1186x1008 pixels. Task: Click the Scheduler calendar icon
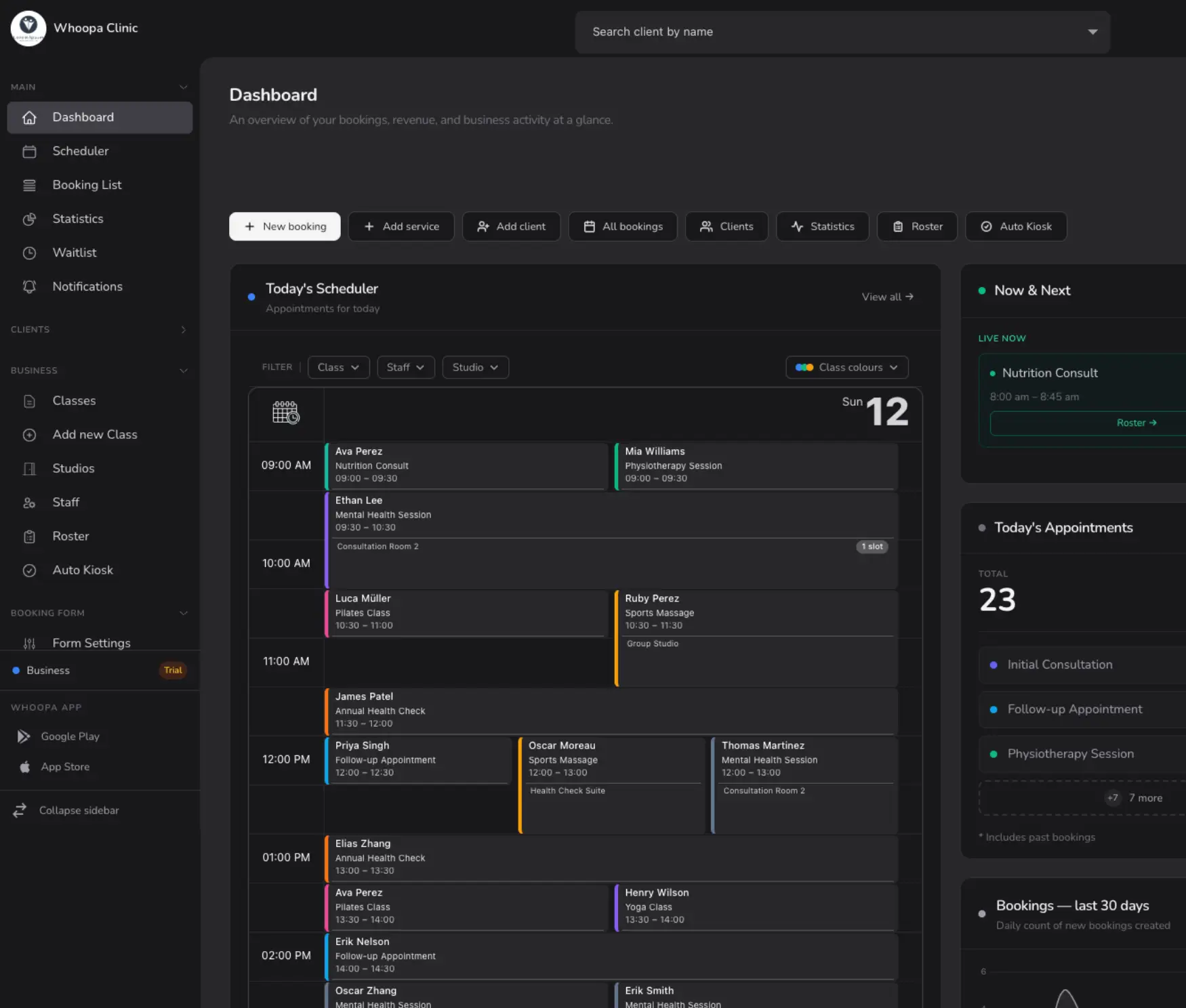click(x=29, y=151)
